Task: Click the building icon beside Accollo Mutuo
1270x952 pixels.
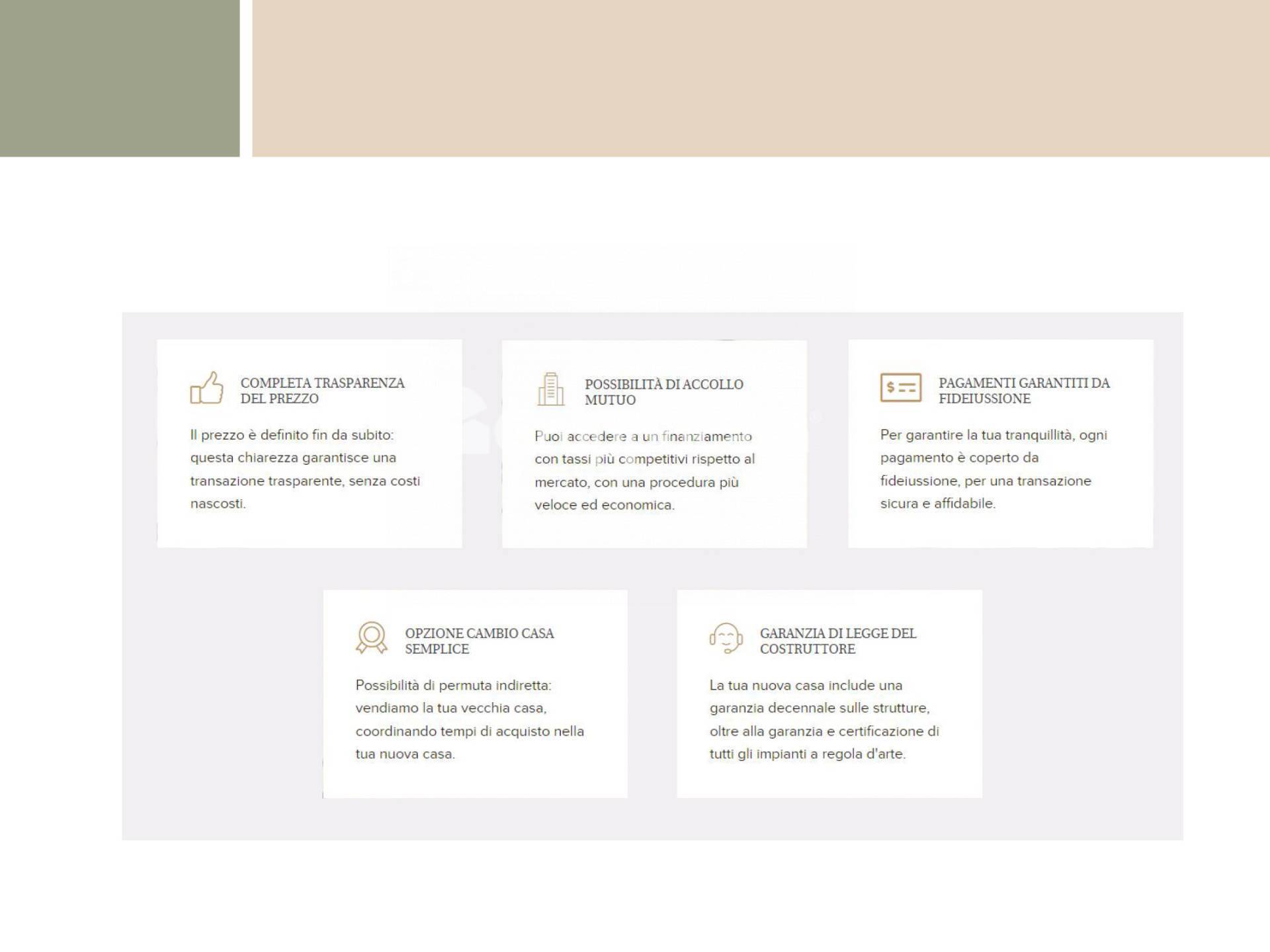Action: point(550,389)
